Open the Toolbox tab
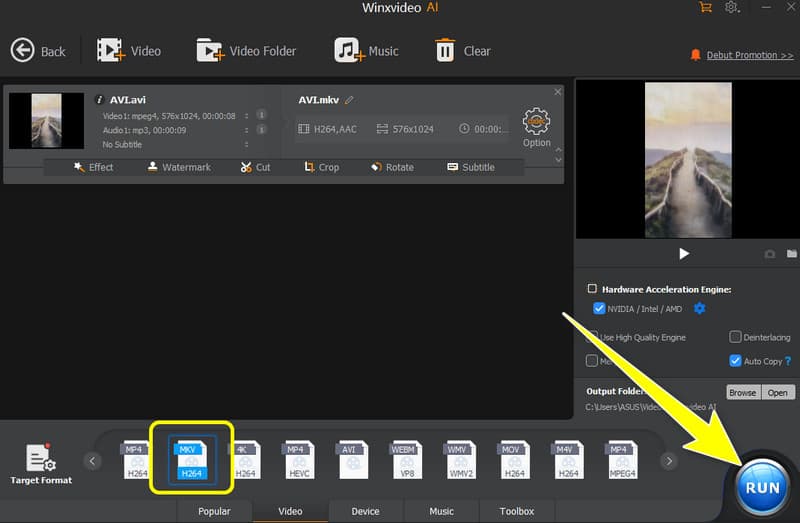Image resolution: width=800 pixels, height=523 pixels. pos(517,511)
